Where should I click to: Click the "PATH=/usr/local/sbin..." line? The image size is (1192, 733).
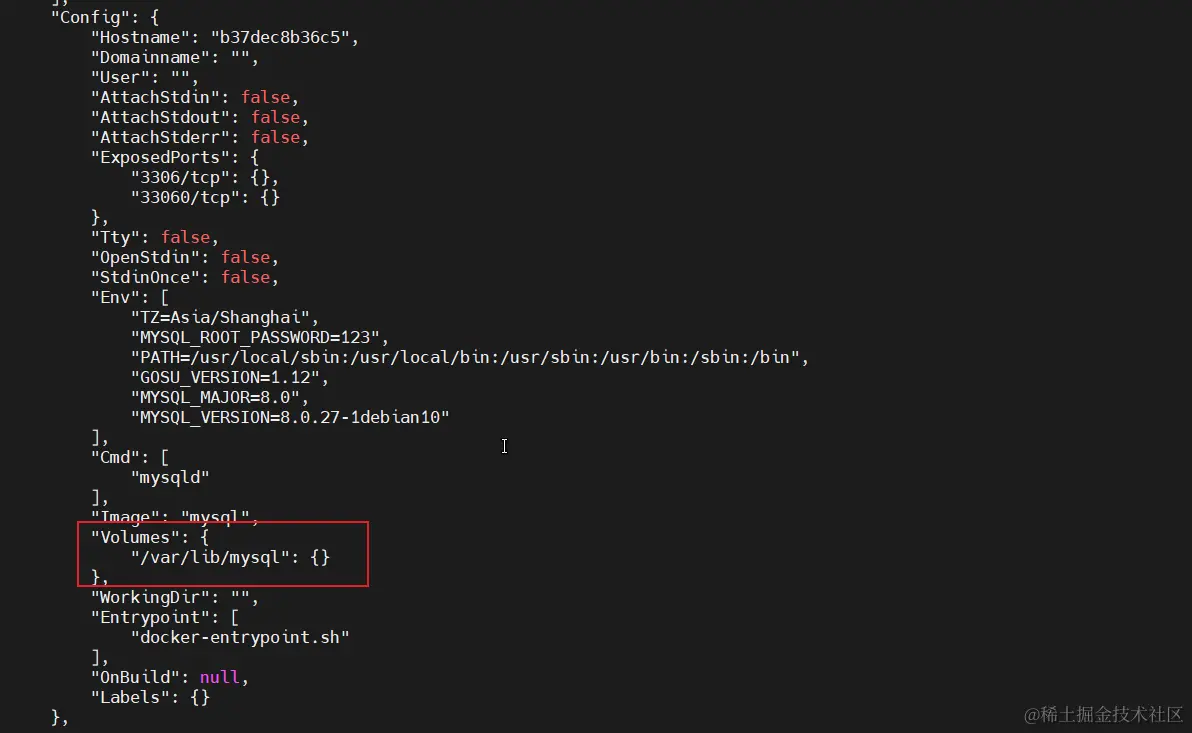coord(469,357)
